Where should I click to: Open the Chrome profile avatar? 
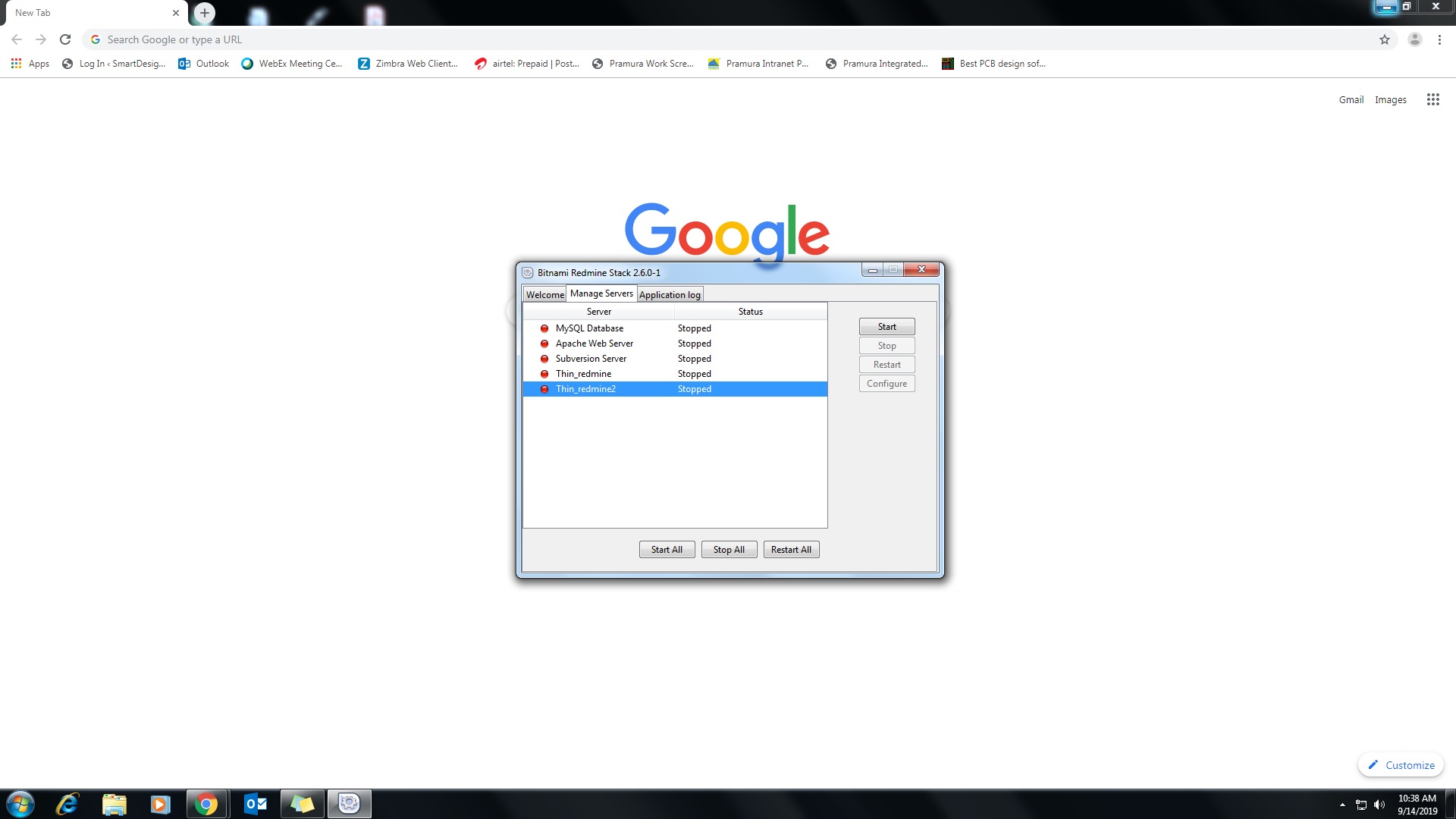pos(1415,39)
